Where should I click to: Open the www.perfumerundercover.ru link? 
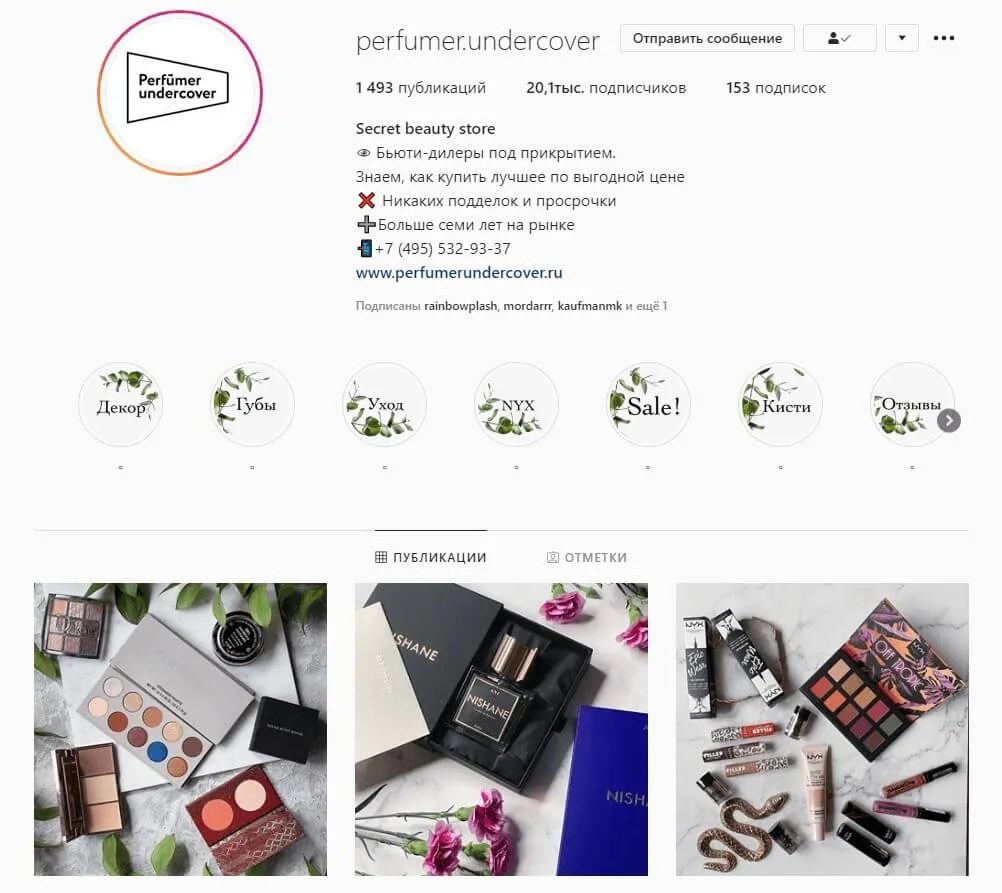459,273
